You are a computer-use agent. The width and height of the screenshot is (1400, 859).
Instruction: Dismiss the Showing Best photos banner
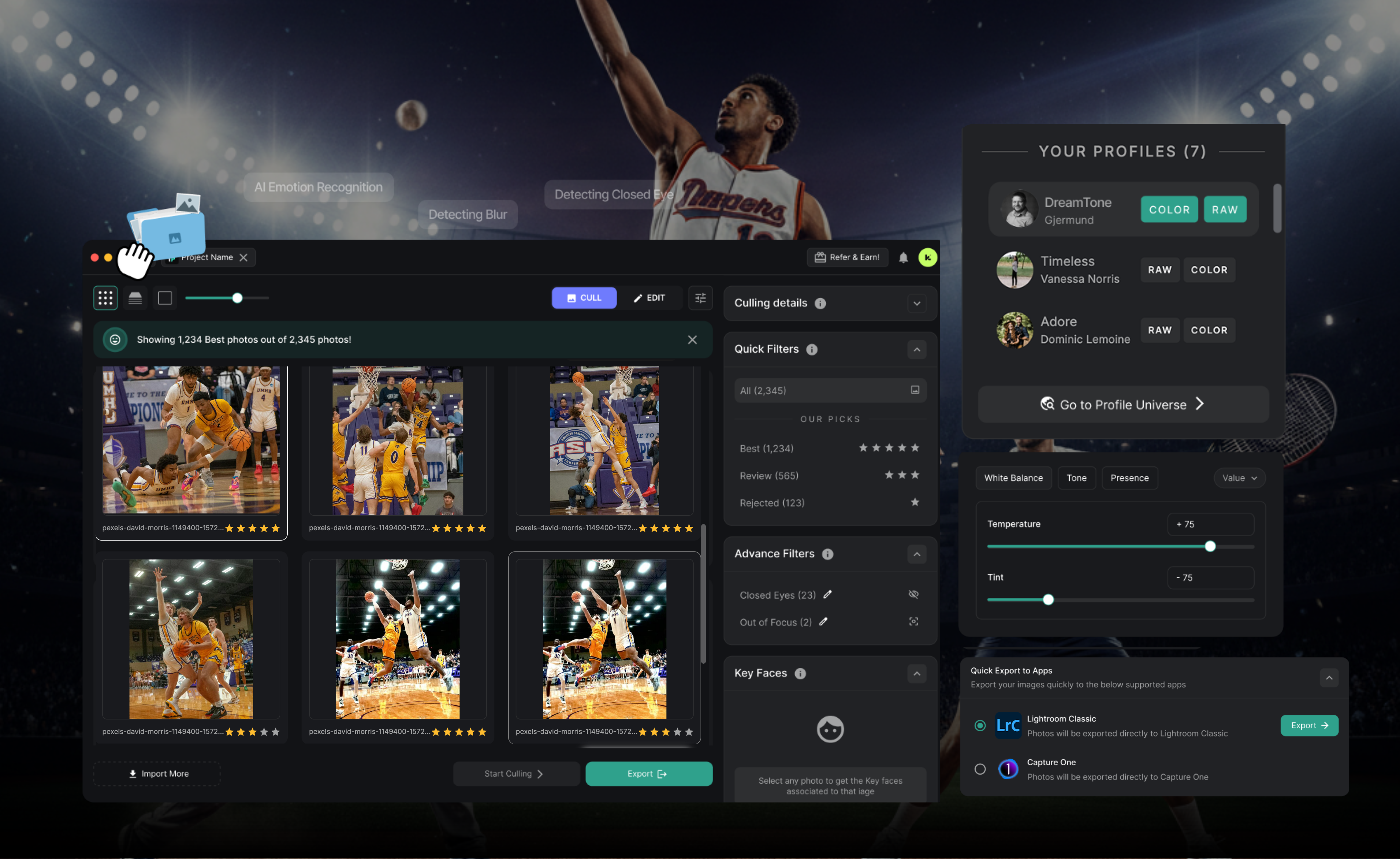point(692,339)
